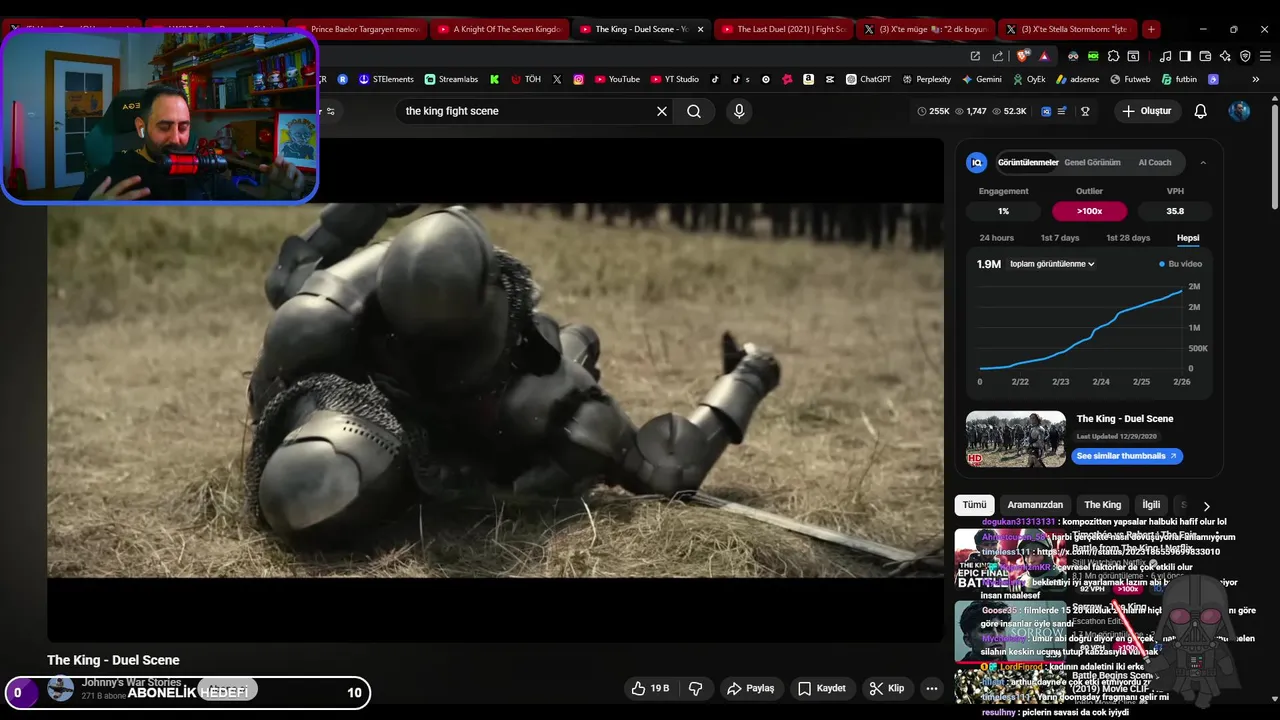This screenshot has width=1280, height=720.
Task: Switch to Görüntülenmeler tab
Action: [x=1028, y=162]
